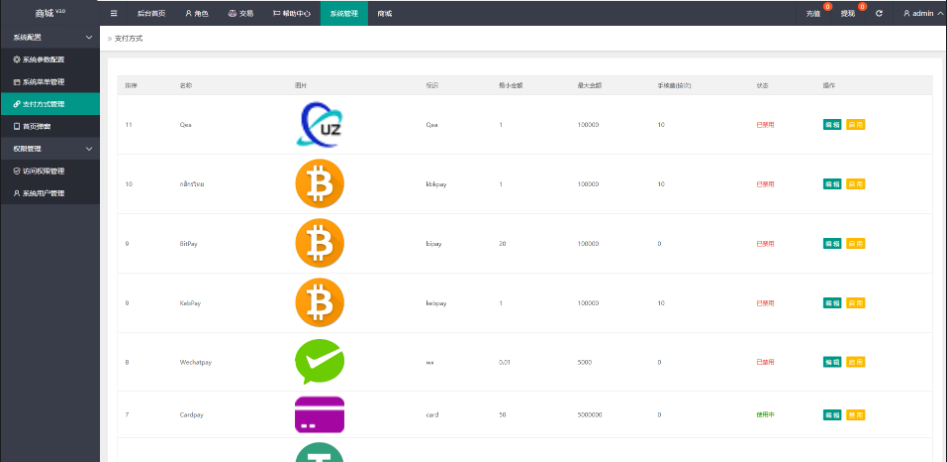Click 编辑 button in the Cardpay row
The image size is (947, 462).
832,415
